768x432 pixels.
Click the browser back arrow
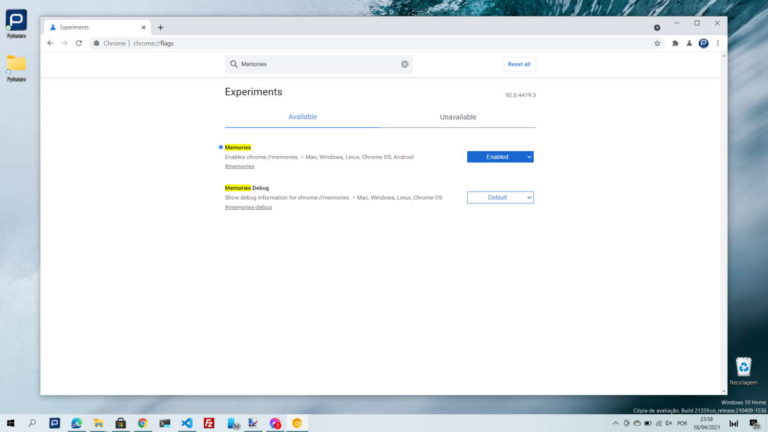tap(51, 43)
